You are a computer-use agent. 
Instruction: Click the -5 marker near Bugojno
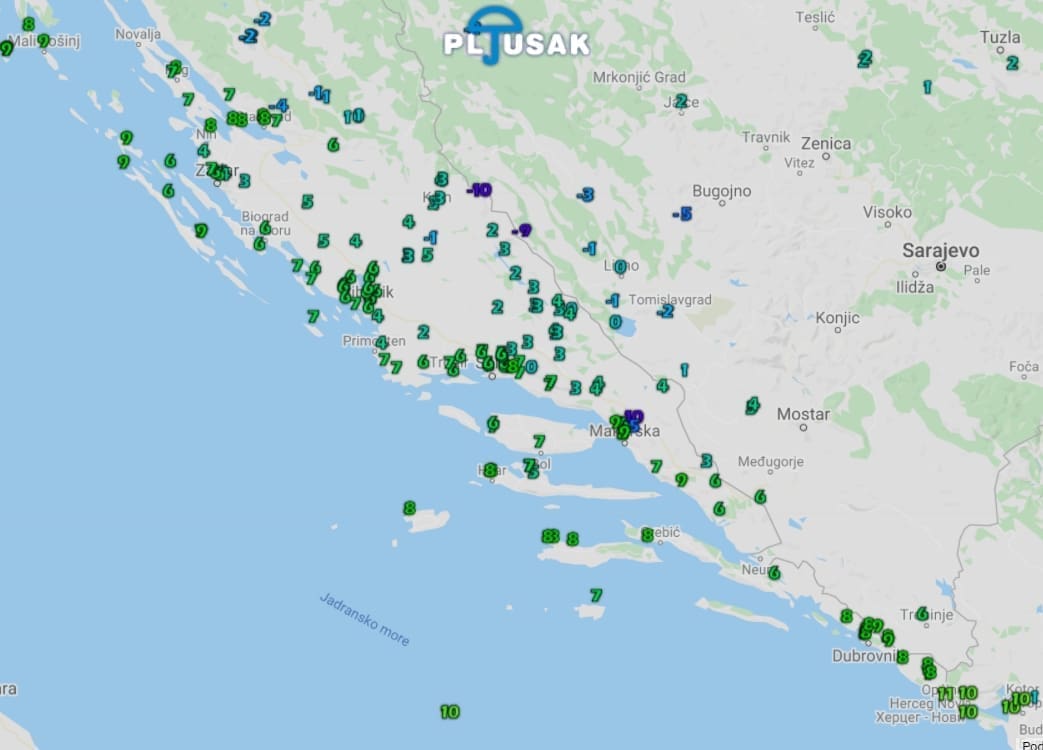tap(682, 214)
